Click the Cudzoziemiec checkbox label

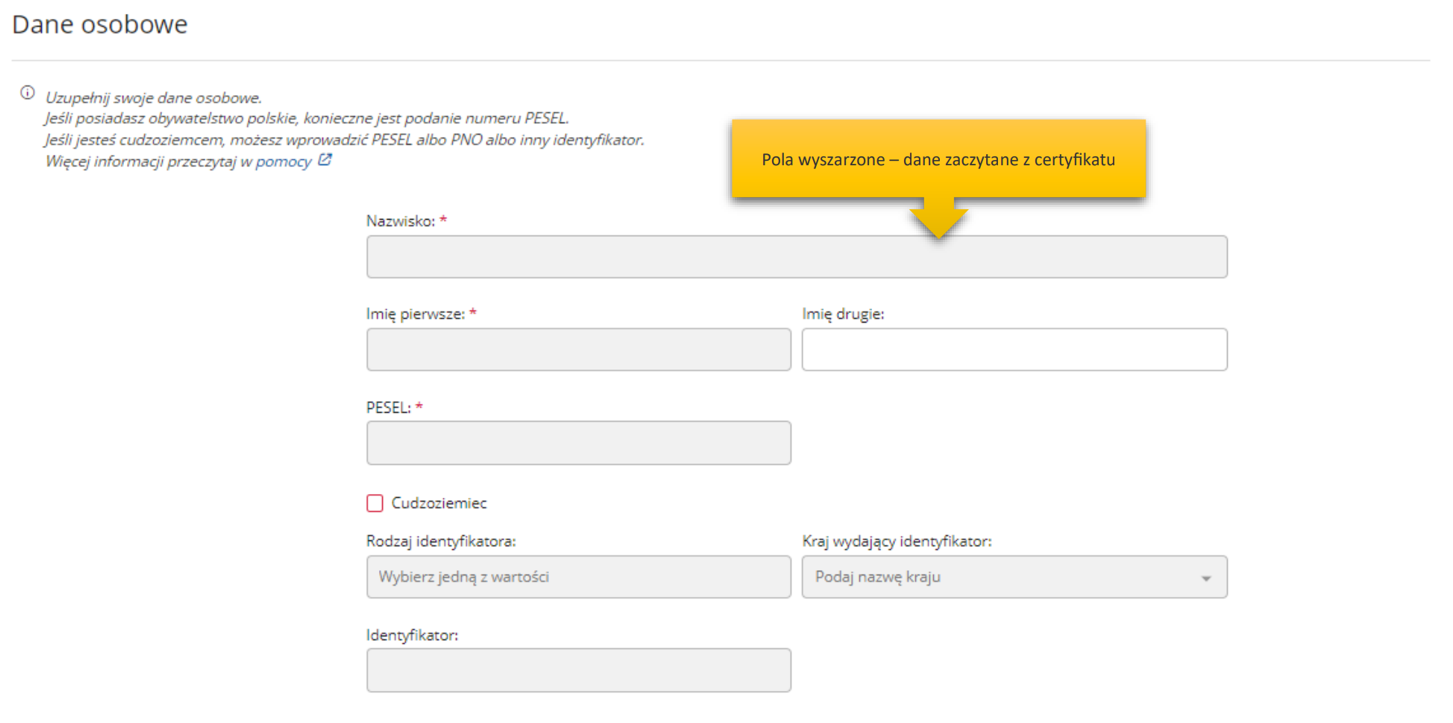(x=439, y=503)
